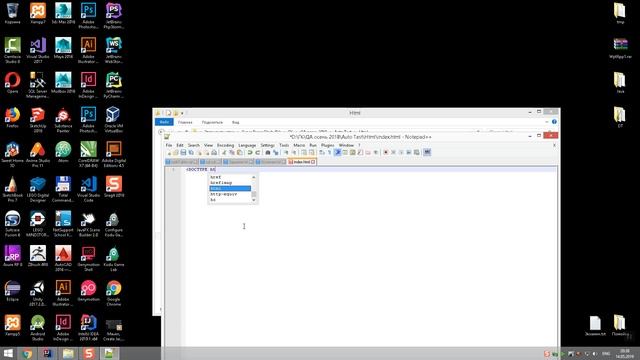
Task: Toggle Show All Characters icon
Action: coord(329,152)
